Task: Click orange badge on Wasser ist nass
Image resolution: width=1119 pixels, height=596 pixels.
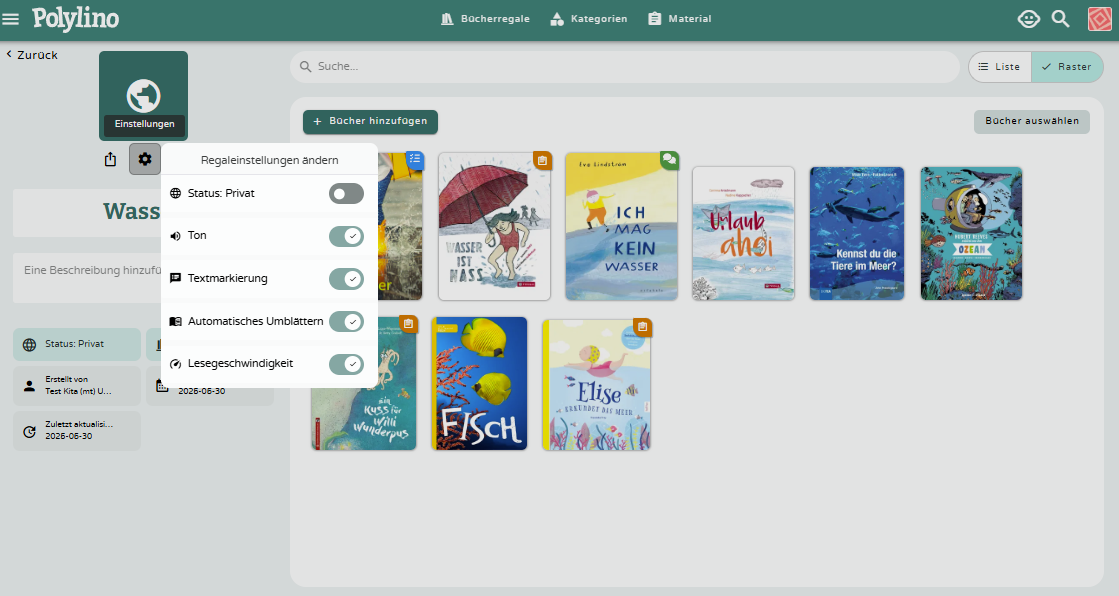Action: pyautogui.click(x=542, y=161)
